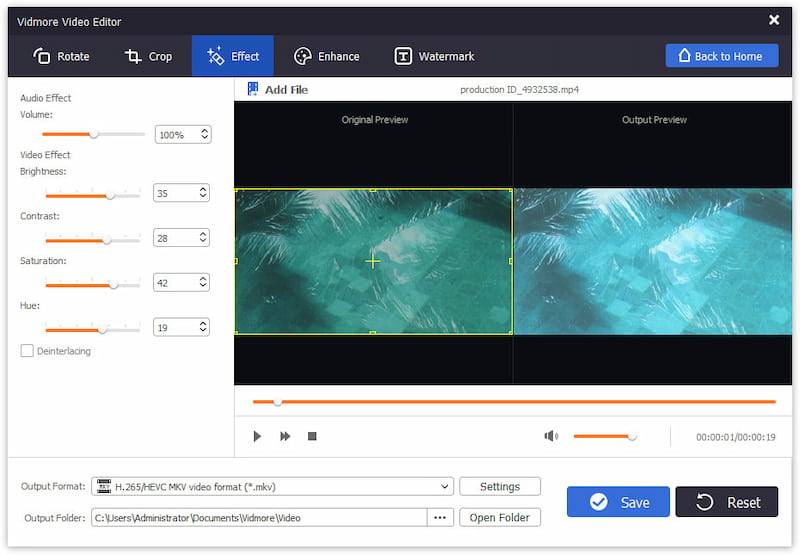The width and height of the screenshot is (800, 555).
Task: Click the Output Folder path field
Action: [258, 517]
